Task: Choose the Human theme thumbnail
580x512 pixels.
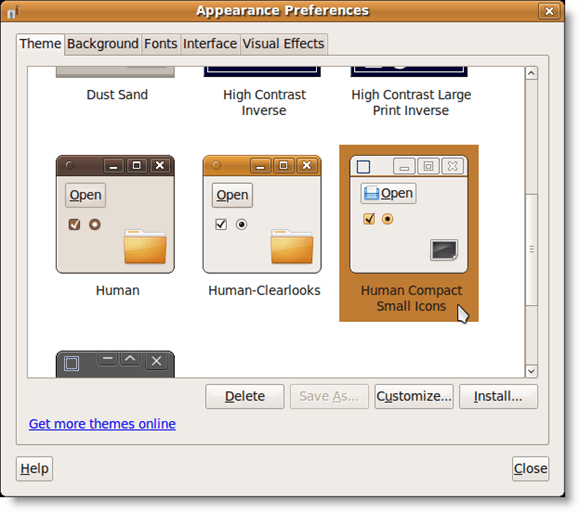Action: (x=115, y=214)
